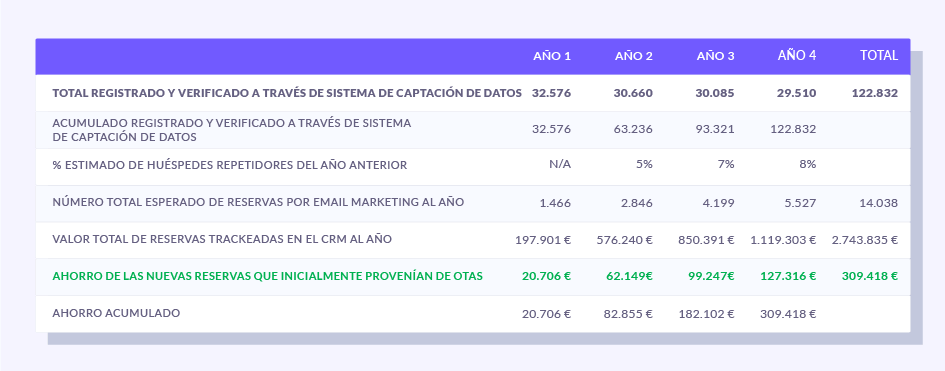Click the 182.102 € accumulated savings cell
This screenshot has width=945, height=371.
[x=706, y=314]
